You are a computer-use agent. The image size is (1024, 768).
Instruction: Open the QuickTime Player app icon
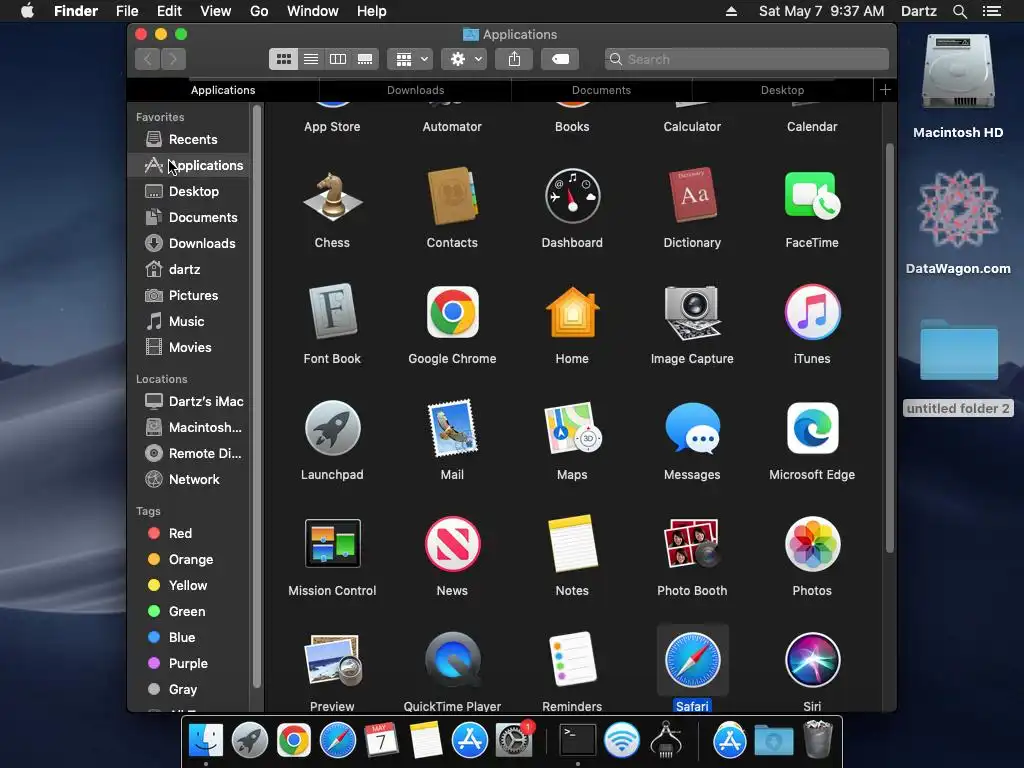452,660
